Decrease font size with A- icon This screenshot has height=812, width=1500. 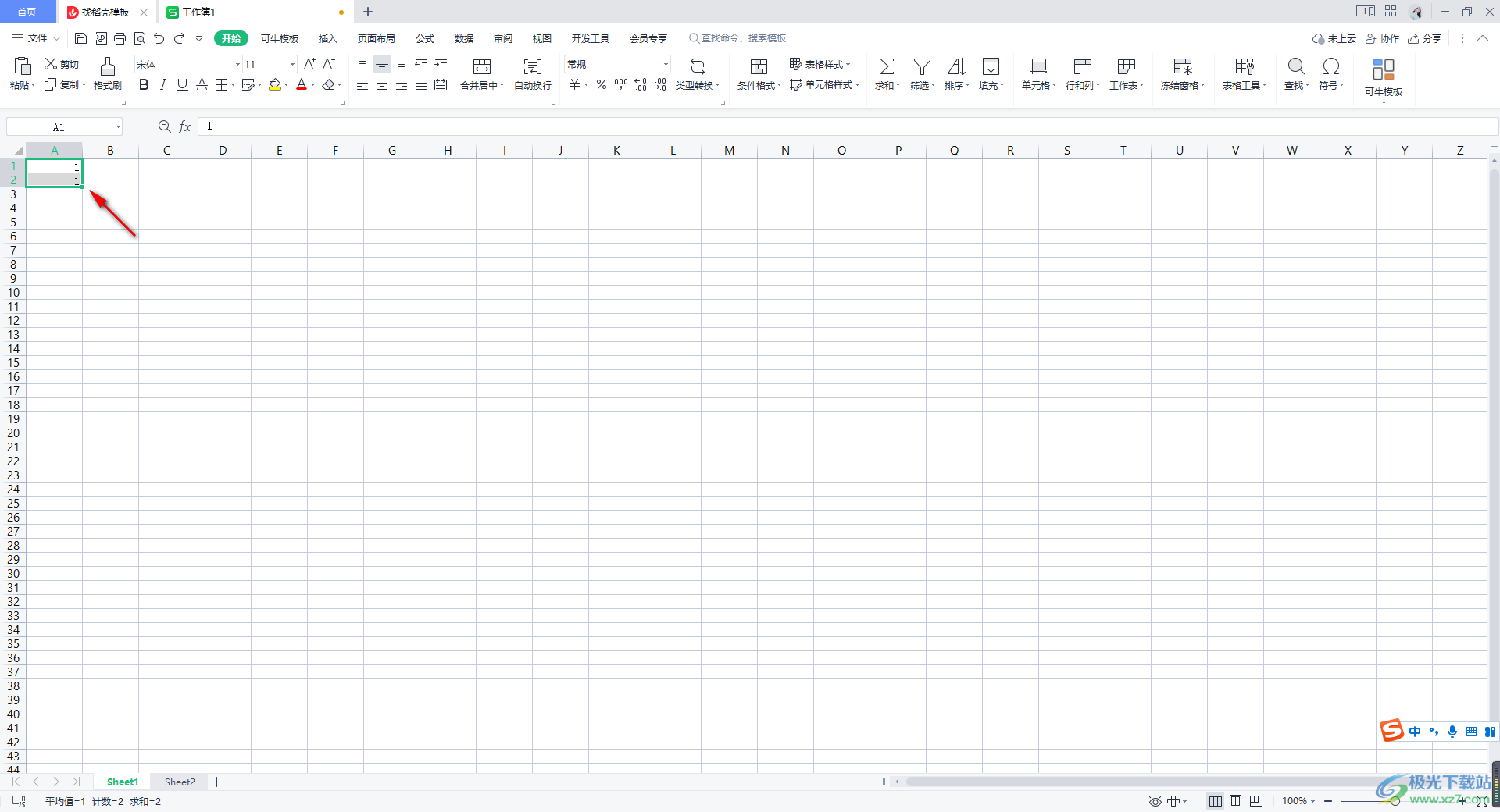[x=329, y=64]
